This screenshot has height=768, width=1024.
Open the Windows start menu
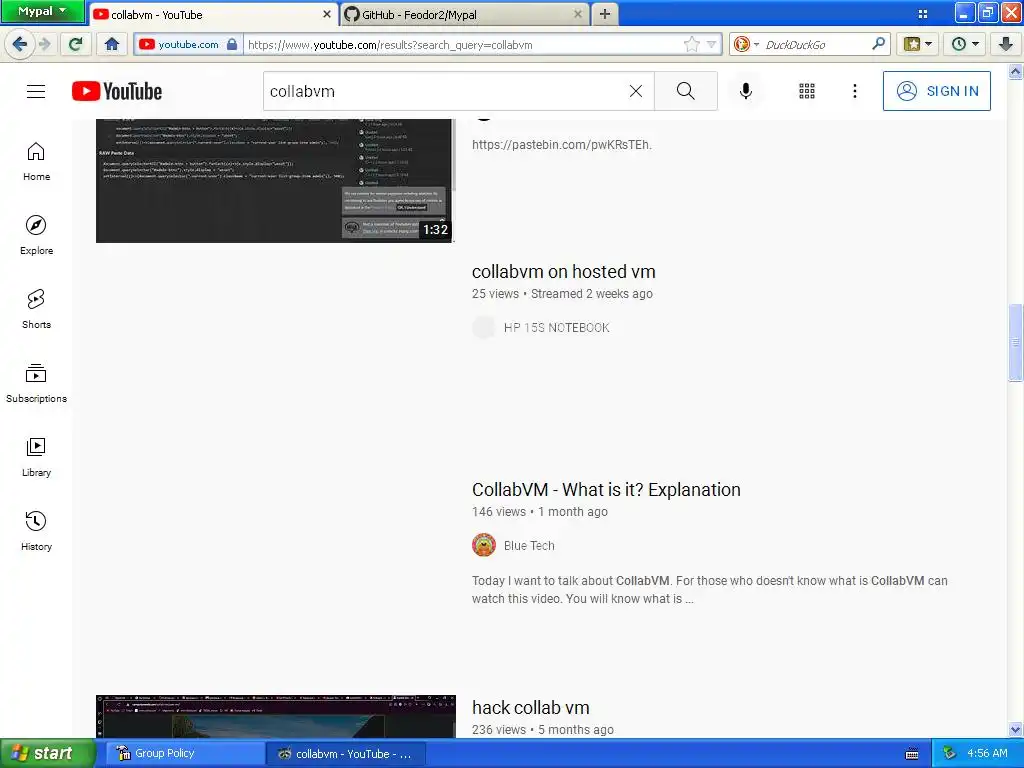coord(47,754)
